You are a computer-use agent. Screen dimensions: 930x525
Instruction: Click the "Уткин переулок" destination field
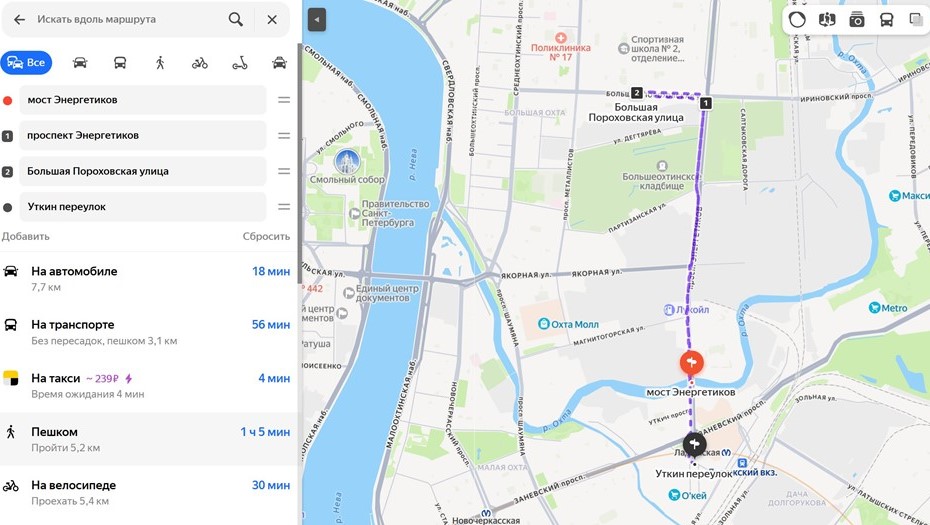click(x=143, y=207)
